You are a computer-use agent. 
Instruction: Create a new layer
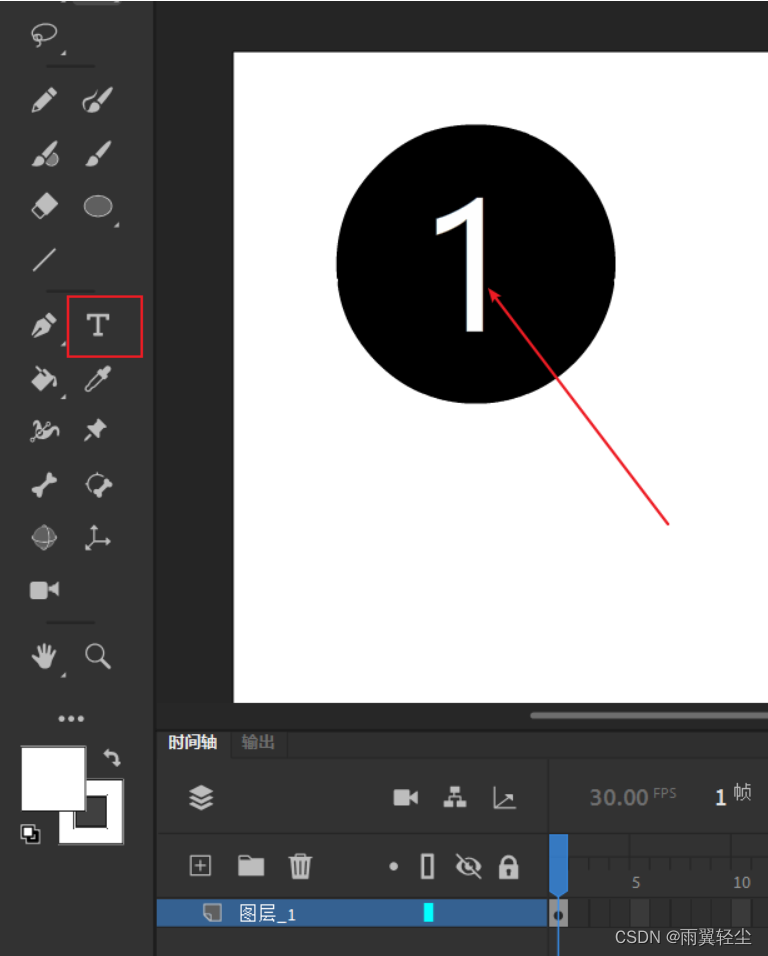point(201,866)
